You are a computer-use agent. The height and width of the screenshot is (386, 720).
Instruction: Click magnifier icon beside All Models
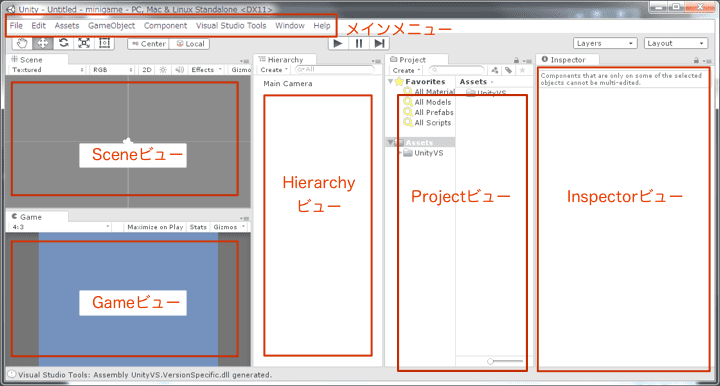tap(407, 101)
